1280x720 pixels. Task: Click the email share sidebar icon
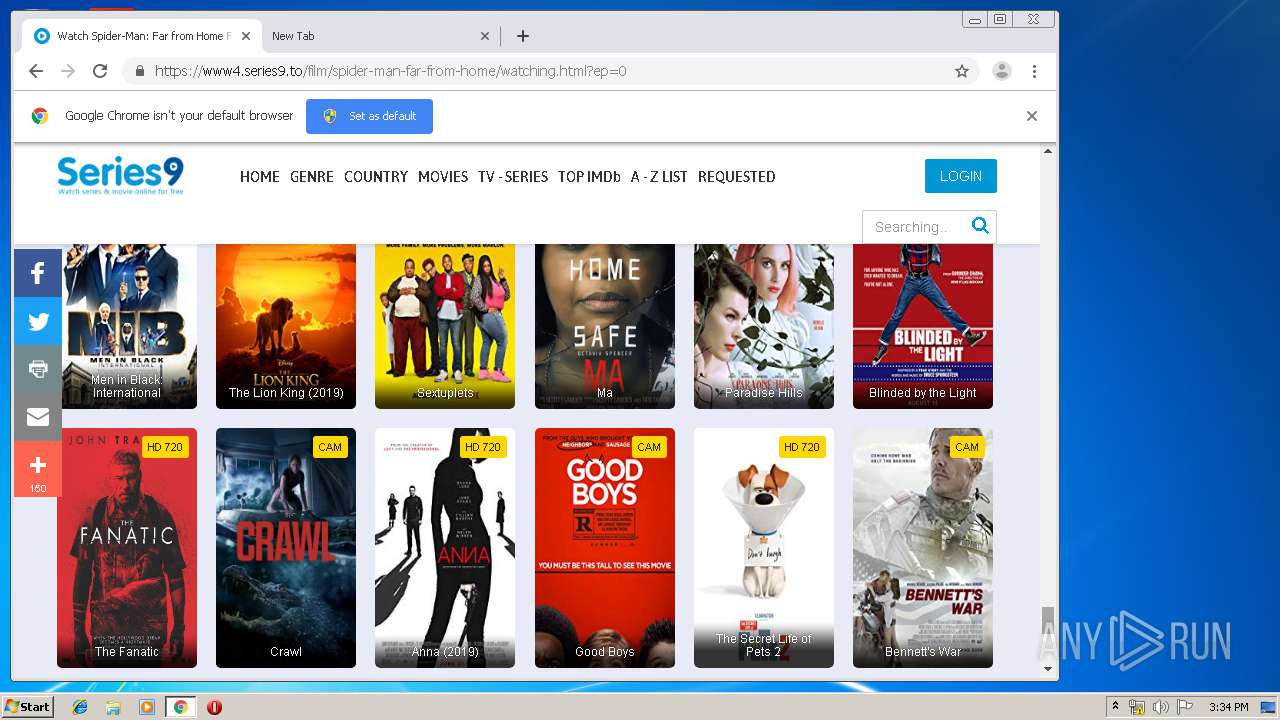tap(38, 417)
